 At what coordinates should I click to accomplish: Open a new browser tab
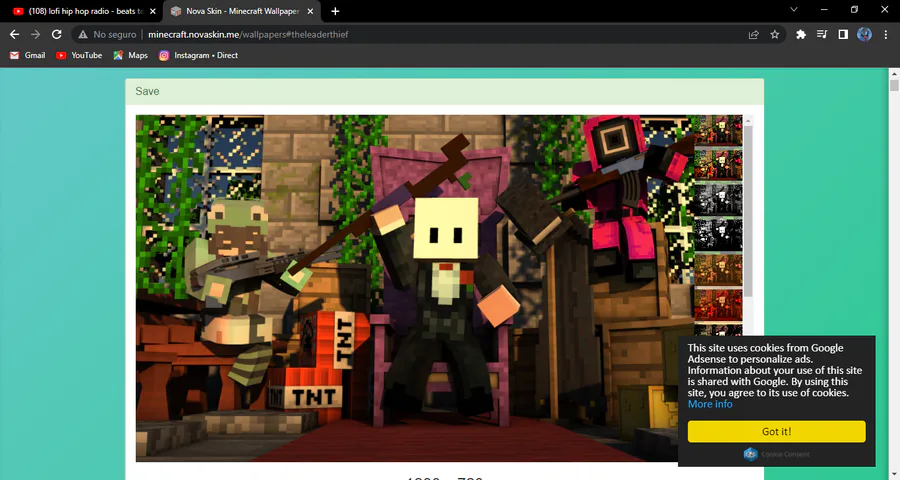[335, 11]
